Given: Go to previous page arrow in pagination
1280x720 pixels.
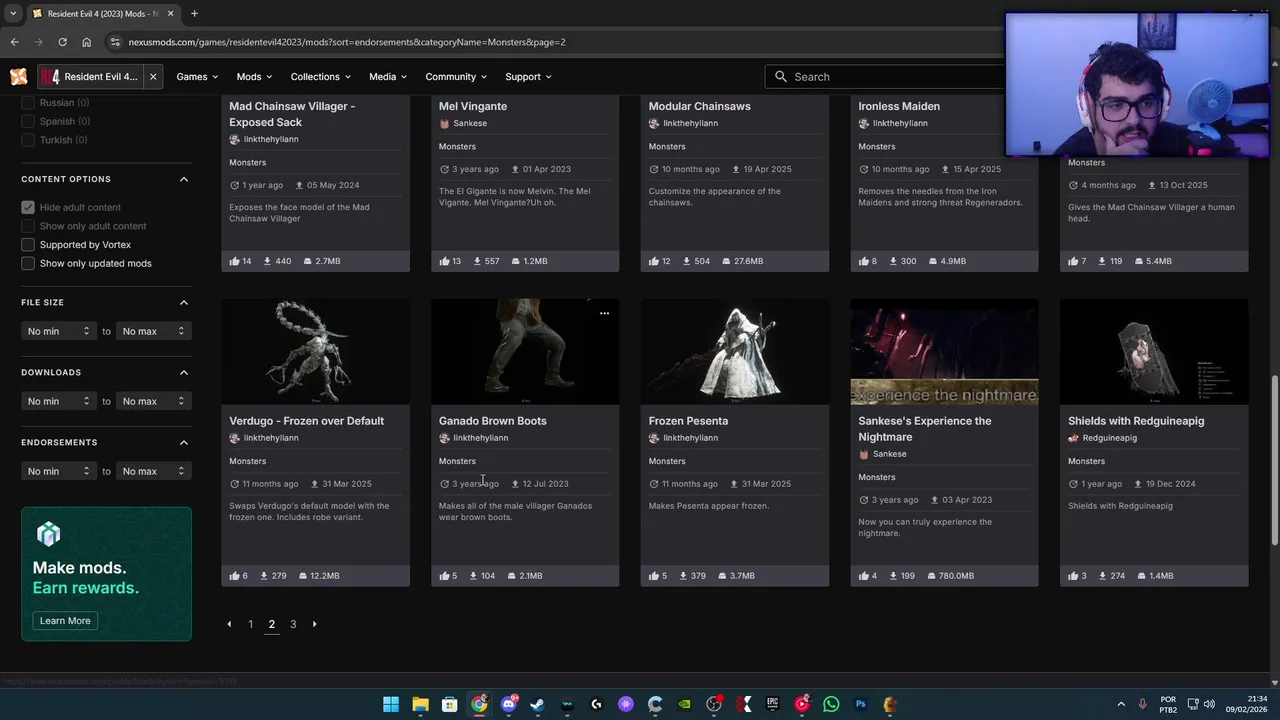Looking at the screenshot, I should [x=229, y=624].
